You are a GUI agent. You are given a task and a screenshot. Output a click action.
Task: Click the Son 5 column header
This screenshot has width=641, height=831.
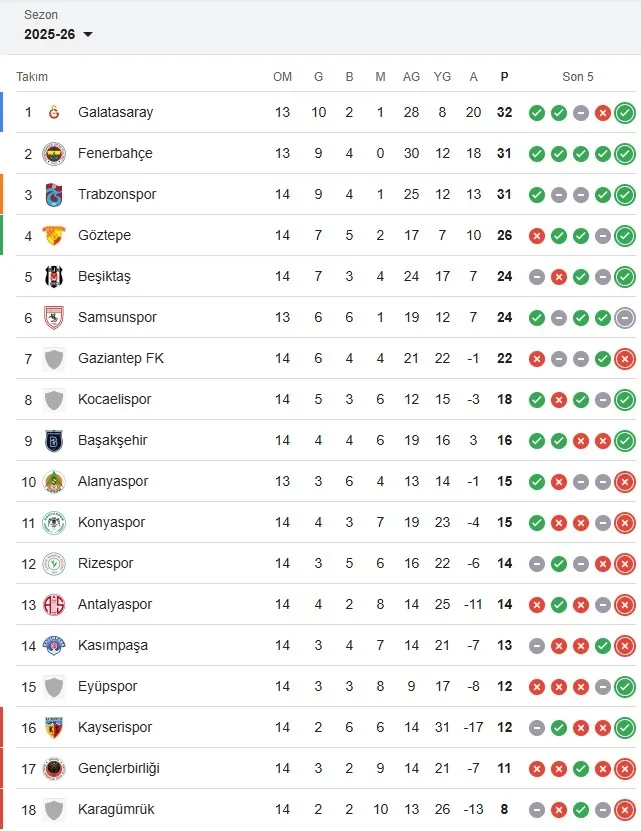(x=578, y=77)
